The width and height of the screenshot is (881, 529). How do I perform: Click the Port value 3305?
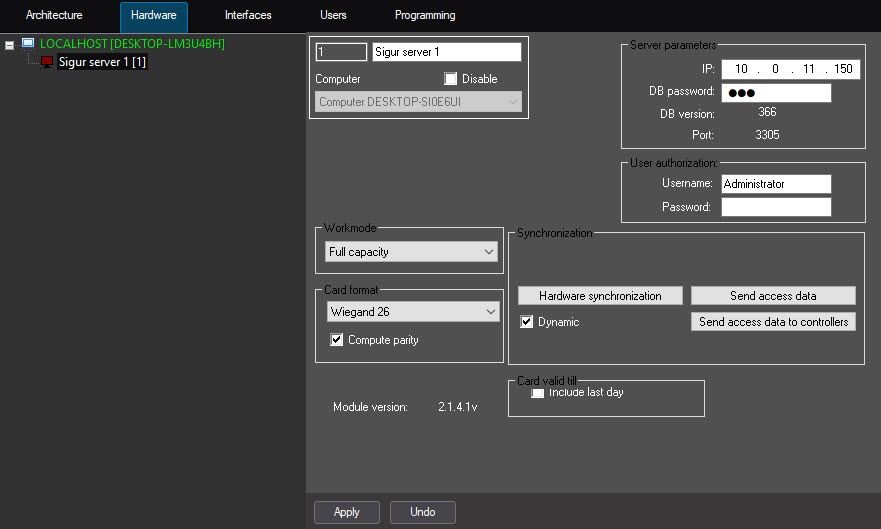click(x=767, y=135)
